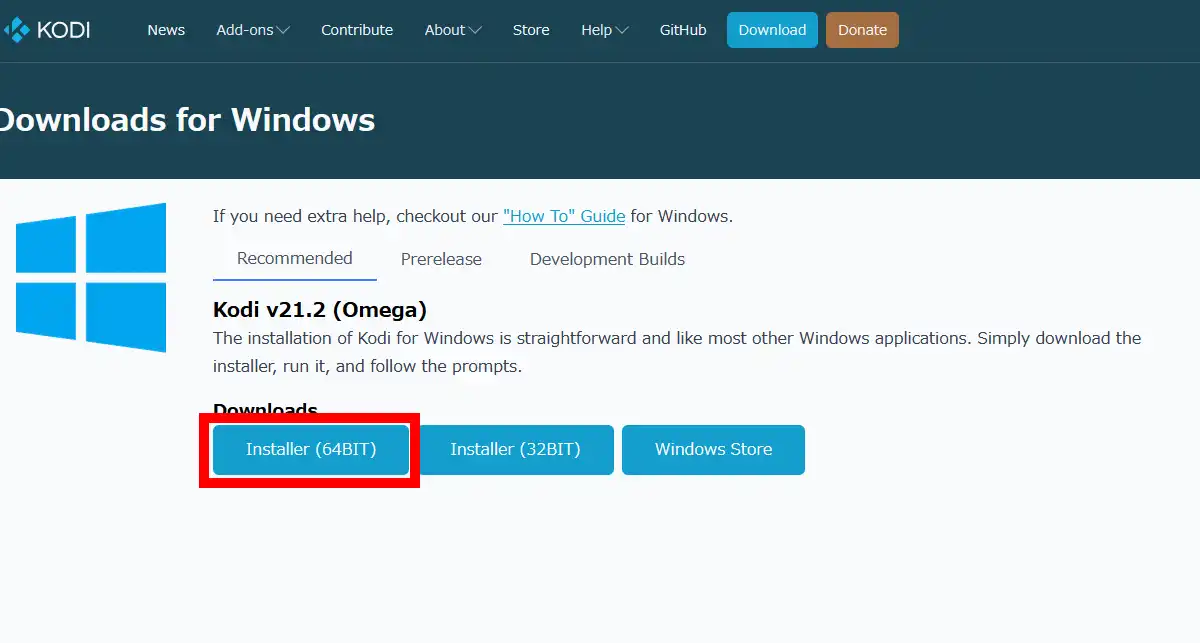Click the large Windows logo image

(91, 277)
